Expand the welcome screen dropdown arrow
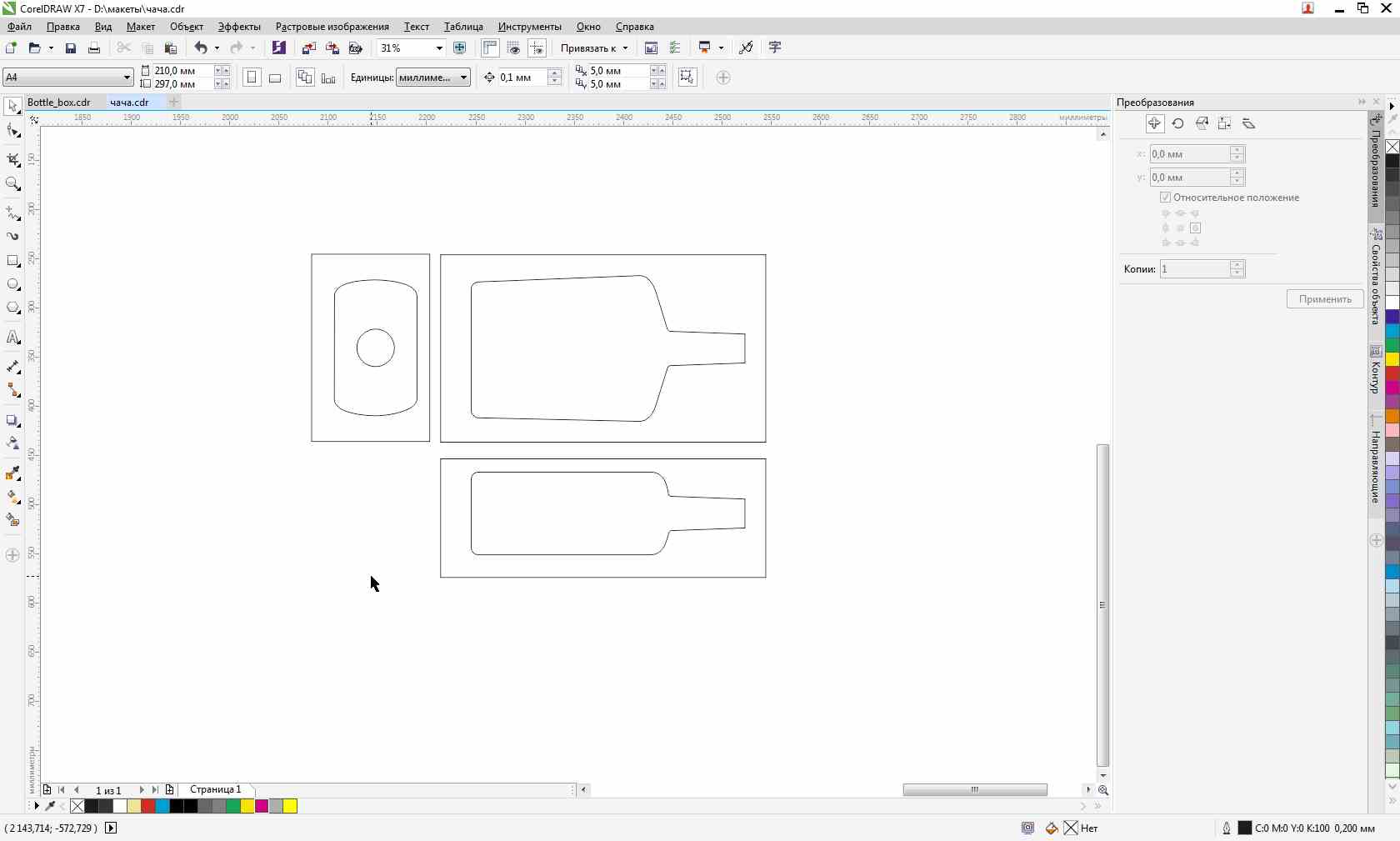Viewport: 1400px width, 841px height. (721, 48)
